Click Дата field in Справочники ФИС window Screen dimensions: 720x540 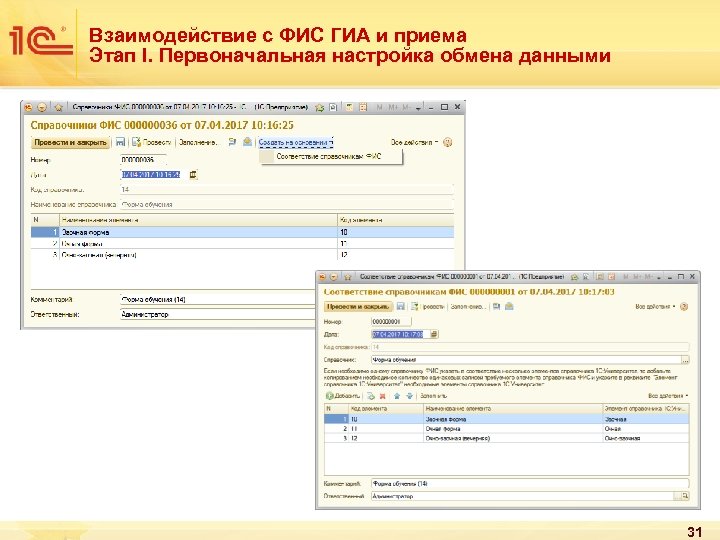click(151, 174)
